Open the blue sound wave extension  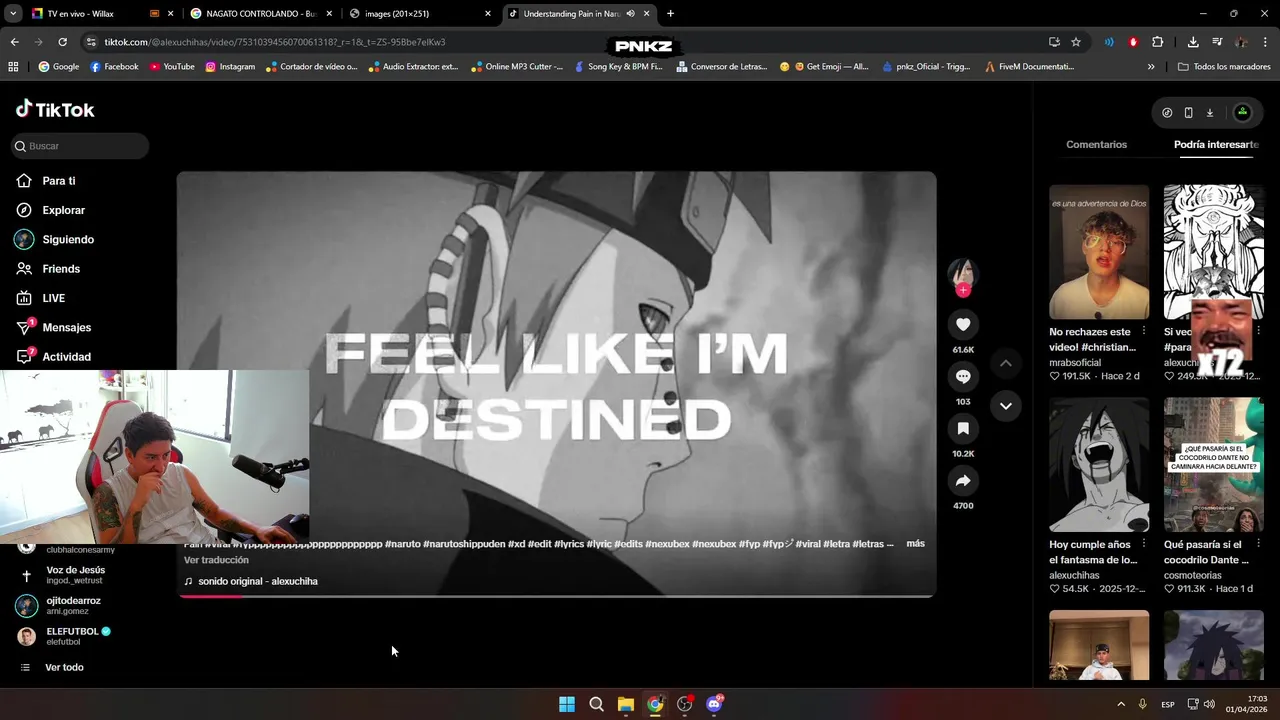[1109, 42]
